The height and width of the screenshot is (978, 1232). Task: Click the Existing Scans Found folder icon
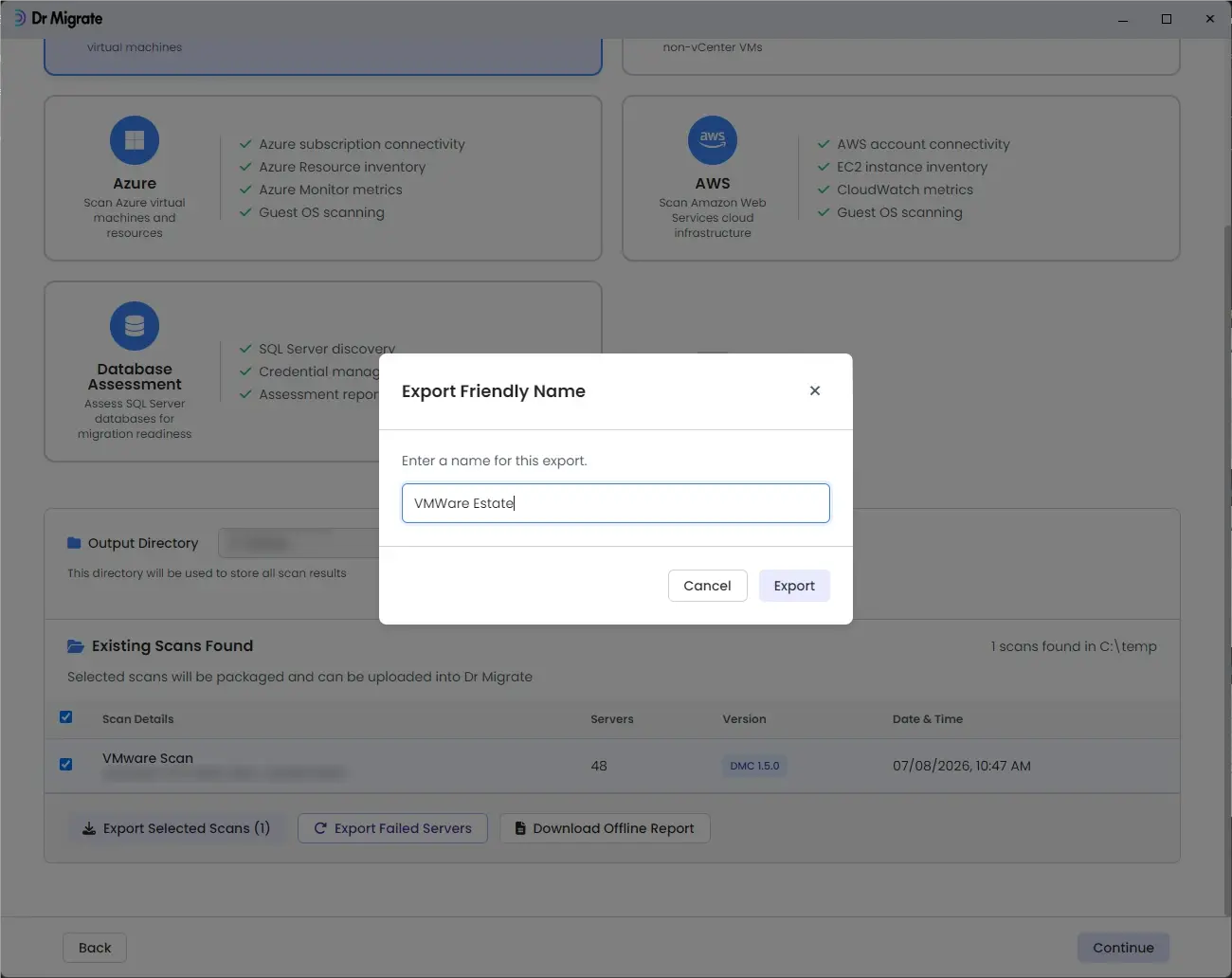point(76,646)
